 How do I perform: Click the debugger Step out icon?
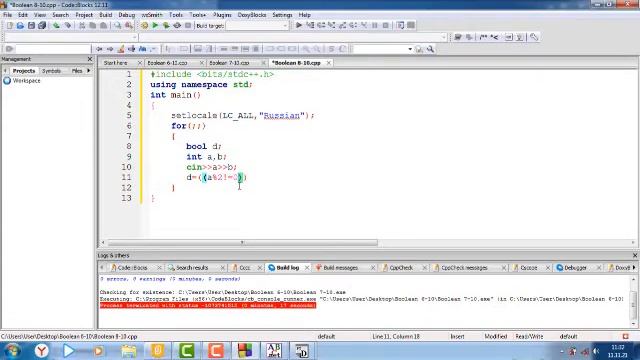click(x=342, y=25)
